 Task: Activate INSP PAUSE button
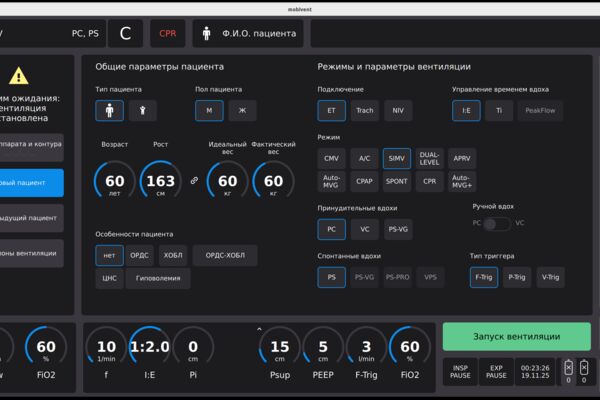pos(460,372)
